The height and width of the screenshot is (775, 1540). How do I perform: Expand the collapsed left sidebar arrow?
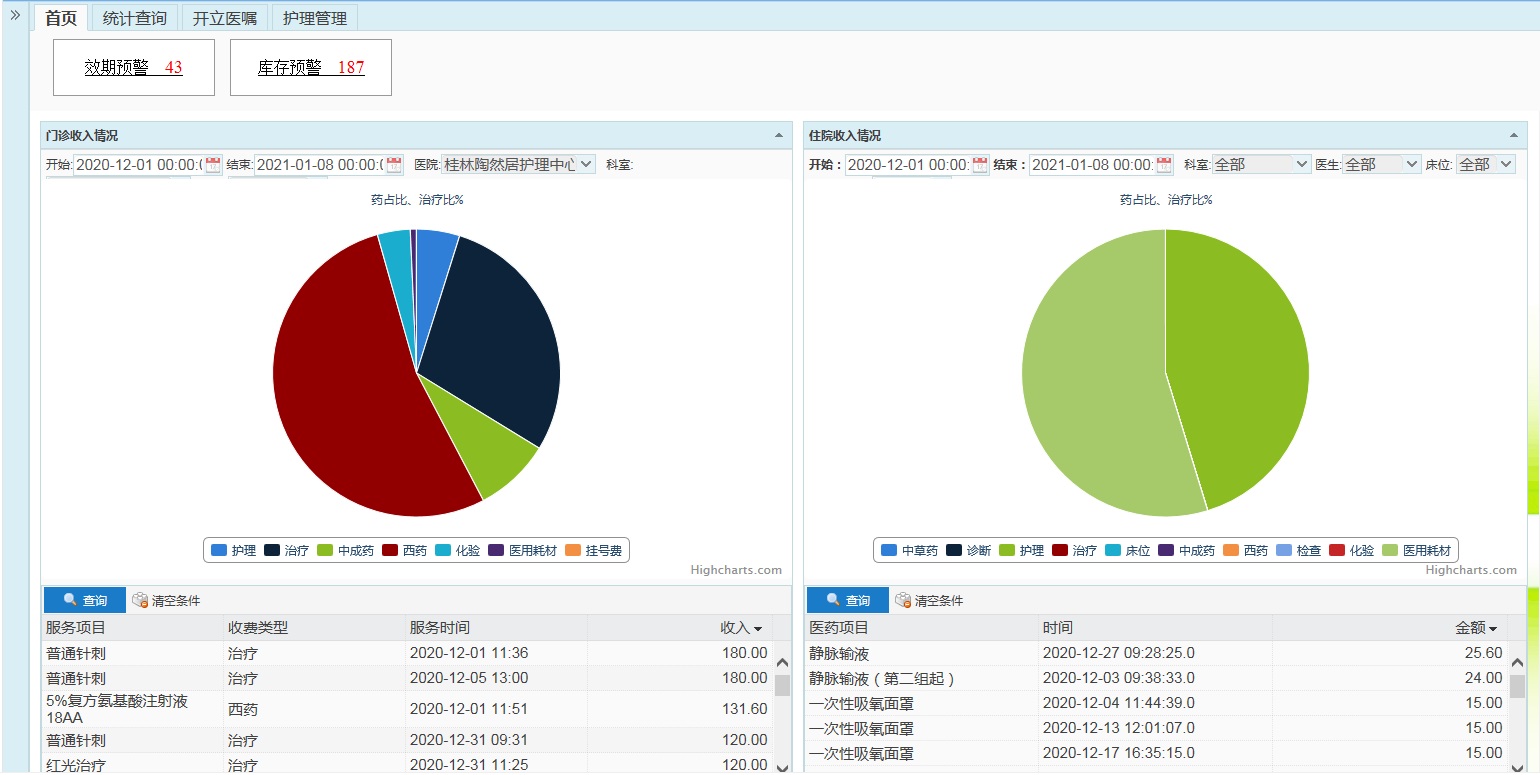(x=15, y=15)
